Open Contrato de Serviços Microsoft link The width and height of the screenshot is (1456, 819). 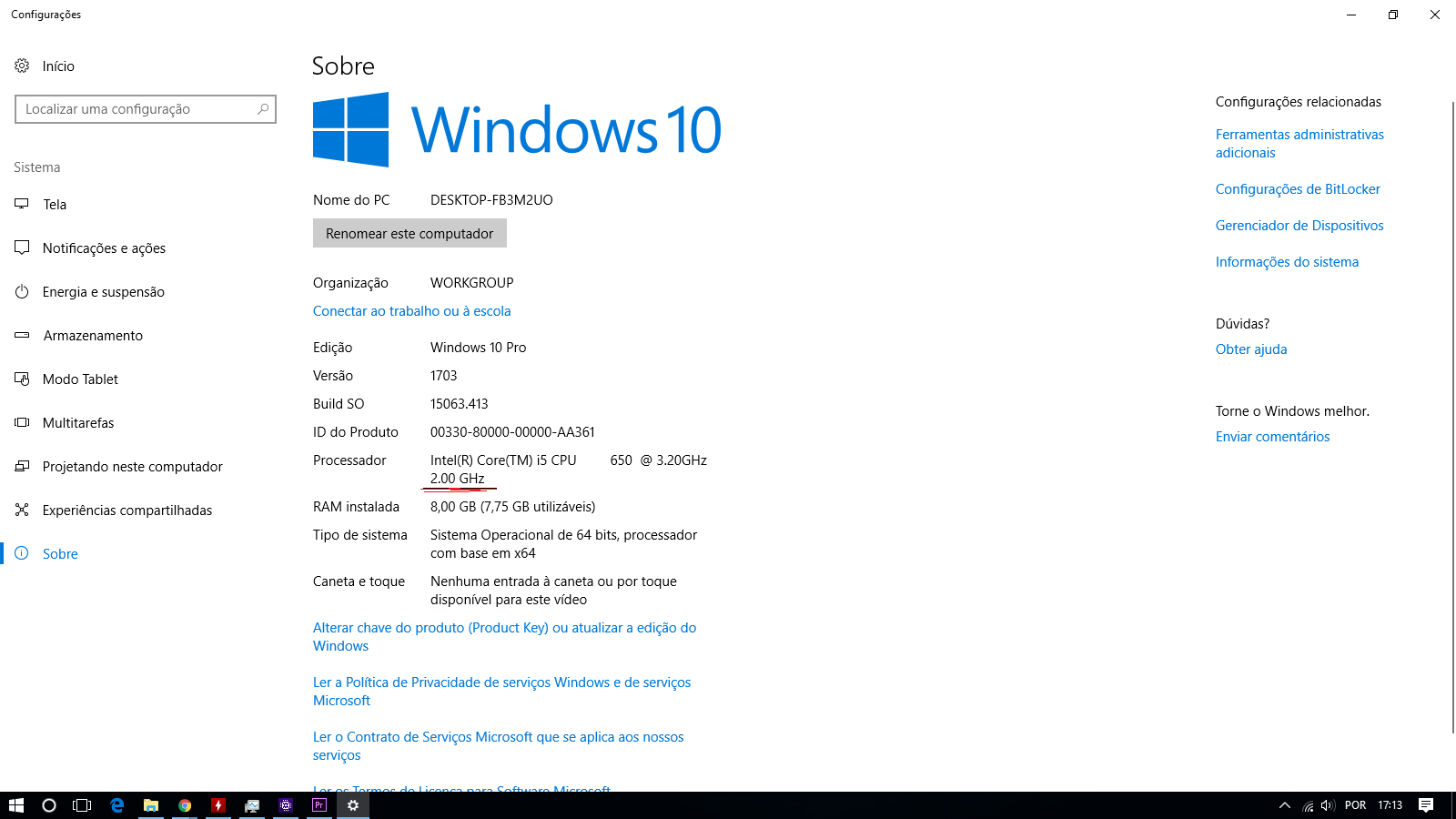[498, 746]
